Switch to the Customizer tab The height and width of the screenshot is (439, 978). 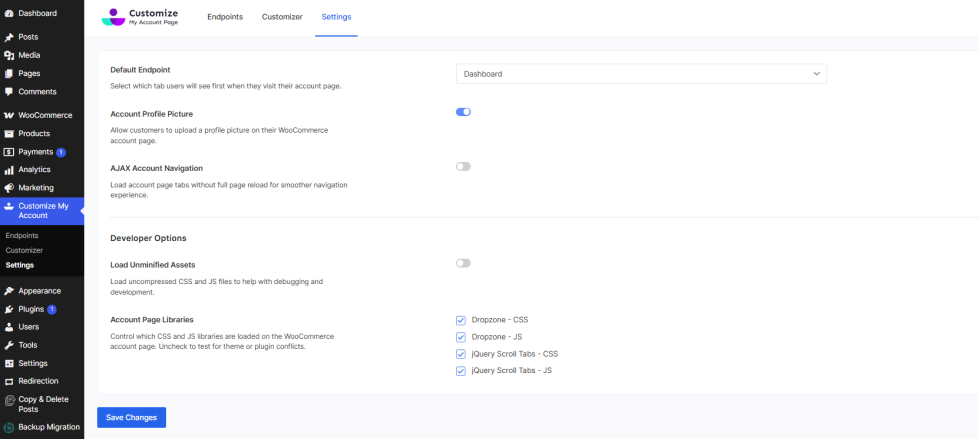click(282, 17)
